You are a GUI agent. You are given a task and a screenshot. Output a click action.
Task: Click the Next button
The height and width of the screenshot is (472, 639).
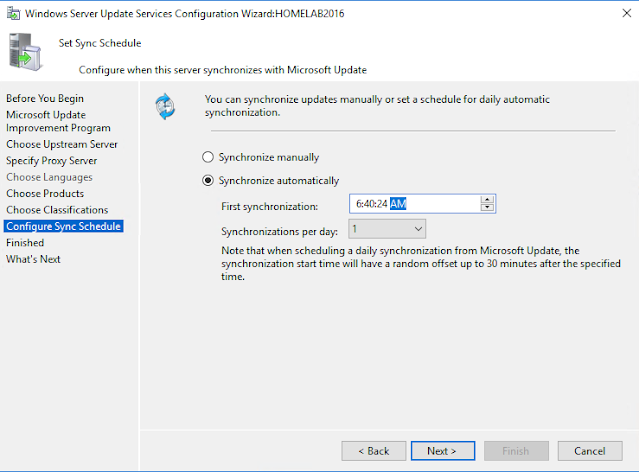[x=443, y=451]
